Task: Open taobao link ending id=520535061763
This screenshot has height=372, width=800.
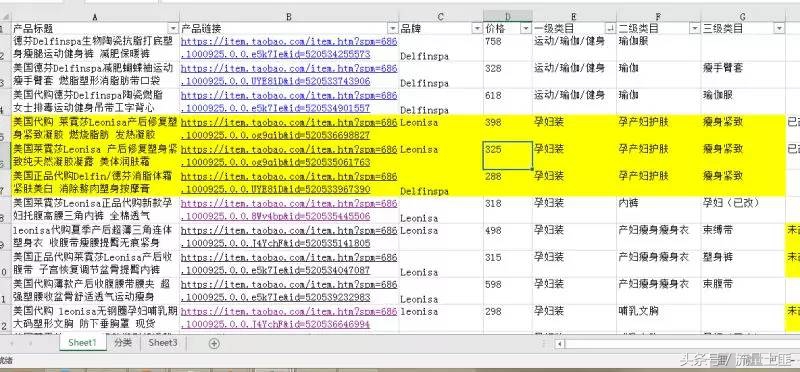Action: tap(289, 156)
